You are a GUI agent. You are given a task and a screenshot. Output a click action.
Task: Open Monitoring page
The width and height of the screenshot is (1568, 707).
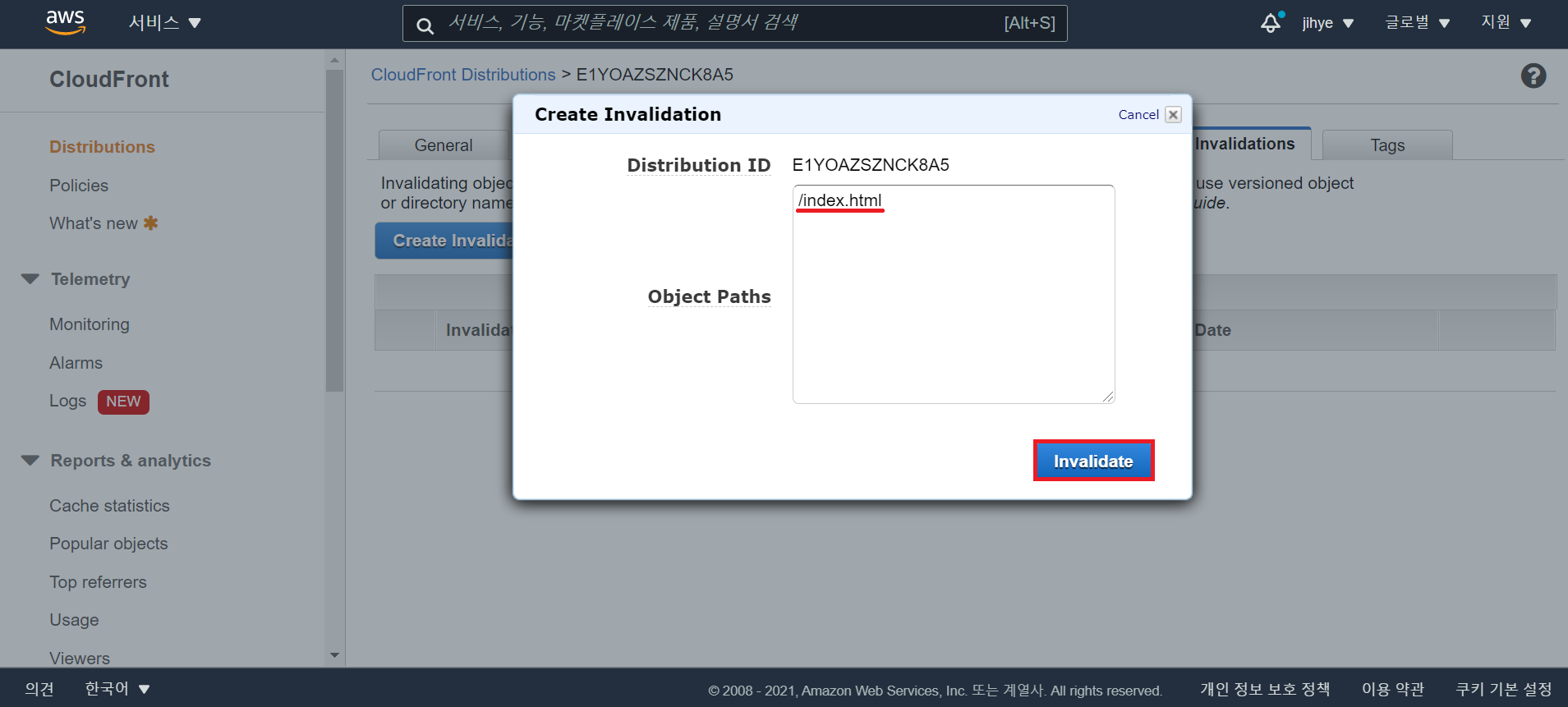coord(90,324)
